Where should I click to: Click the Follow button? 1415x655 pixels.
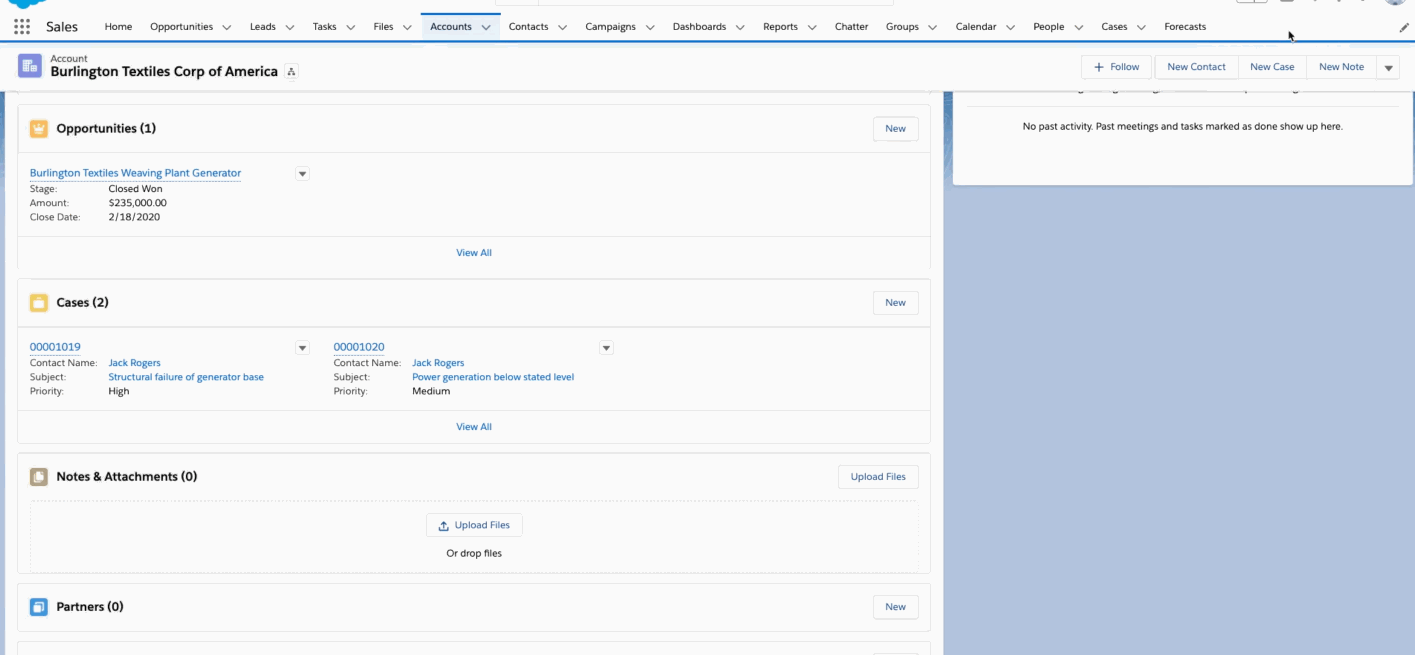click(1116, 66)
